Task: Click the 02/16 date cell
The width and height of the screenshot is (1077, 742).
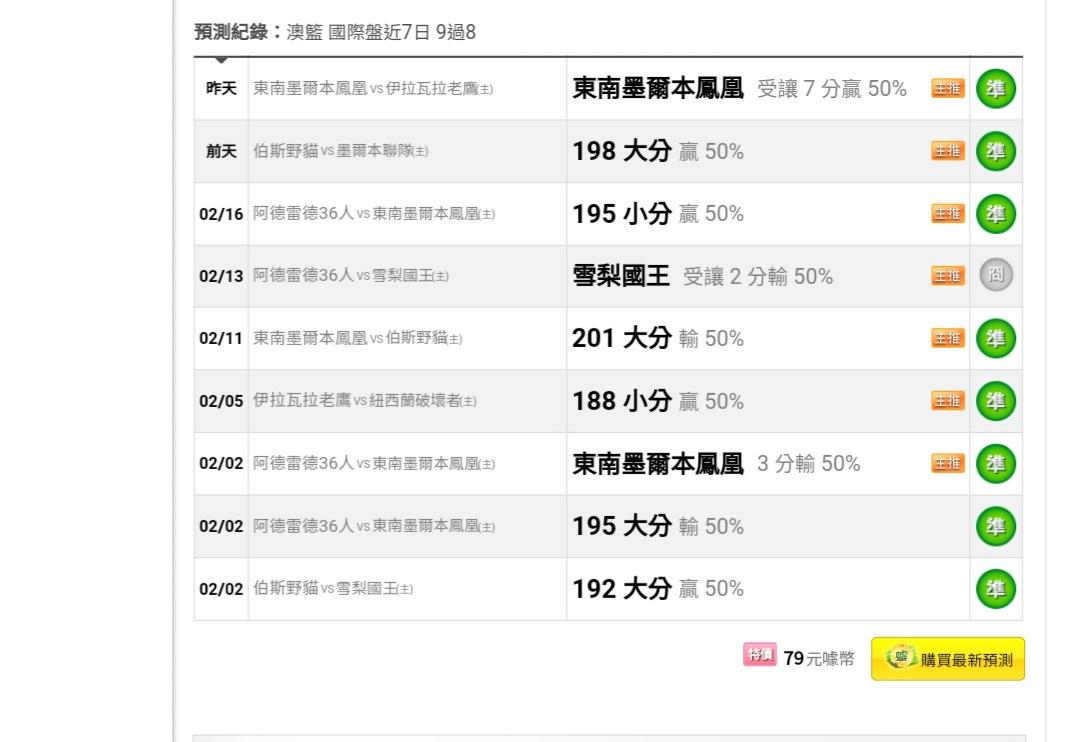Action: tap(221, 214)
